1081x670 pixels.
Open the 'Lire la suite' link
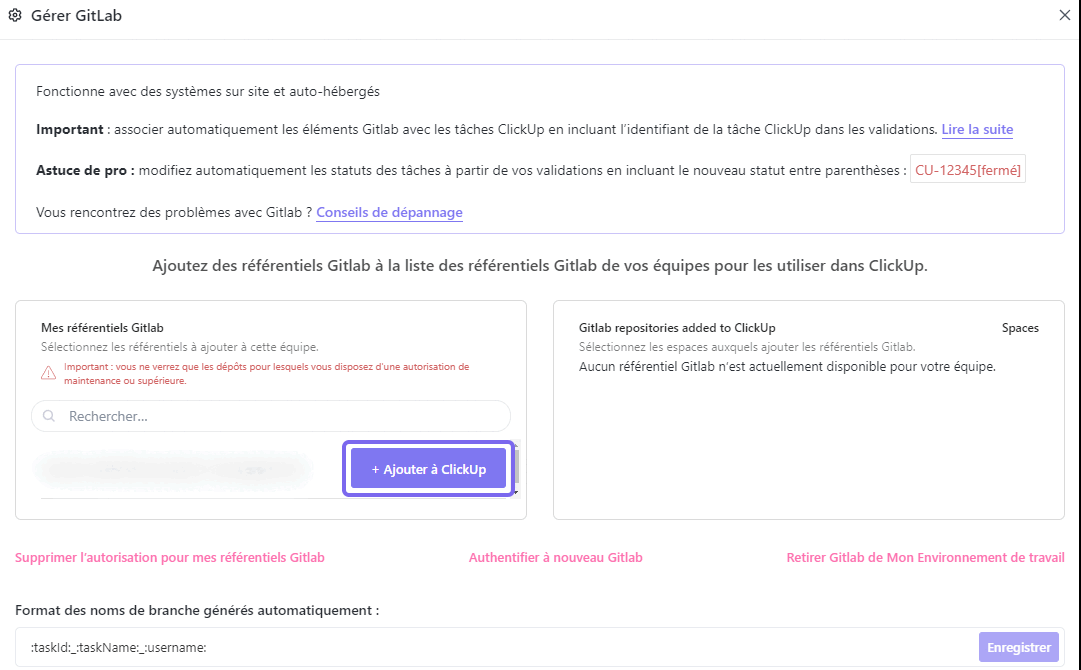pos(977,130)
